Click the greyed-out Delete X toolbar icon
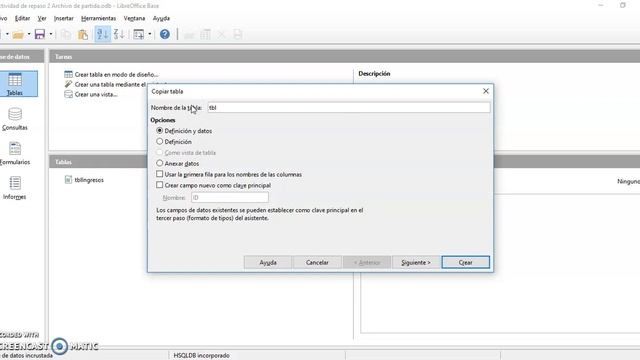Image resolution: width=640 pixels, height=360 pixels. [x=222, y=34]
